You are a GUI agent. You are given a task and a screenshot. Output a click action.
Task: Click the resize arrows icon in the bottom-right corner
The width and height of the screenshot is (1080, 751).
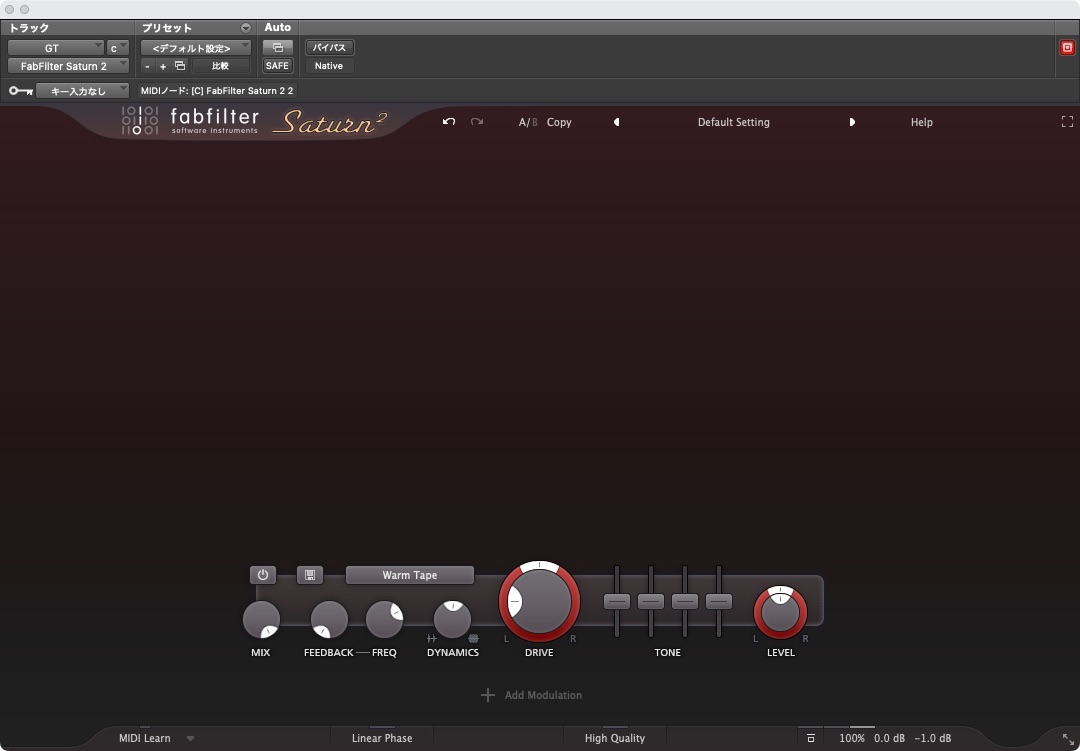[1068, 739]
